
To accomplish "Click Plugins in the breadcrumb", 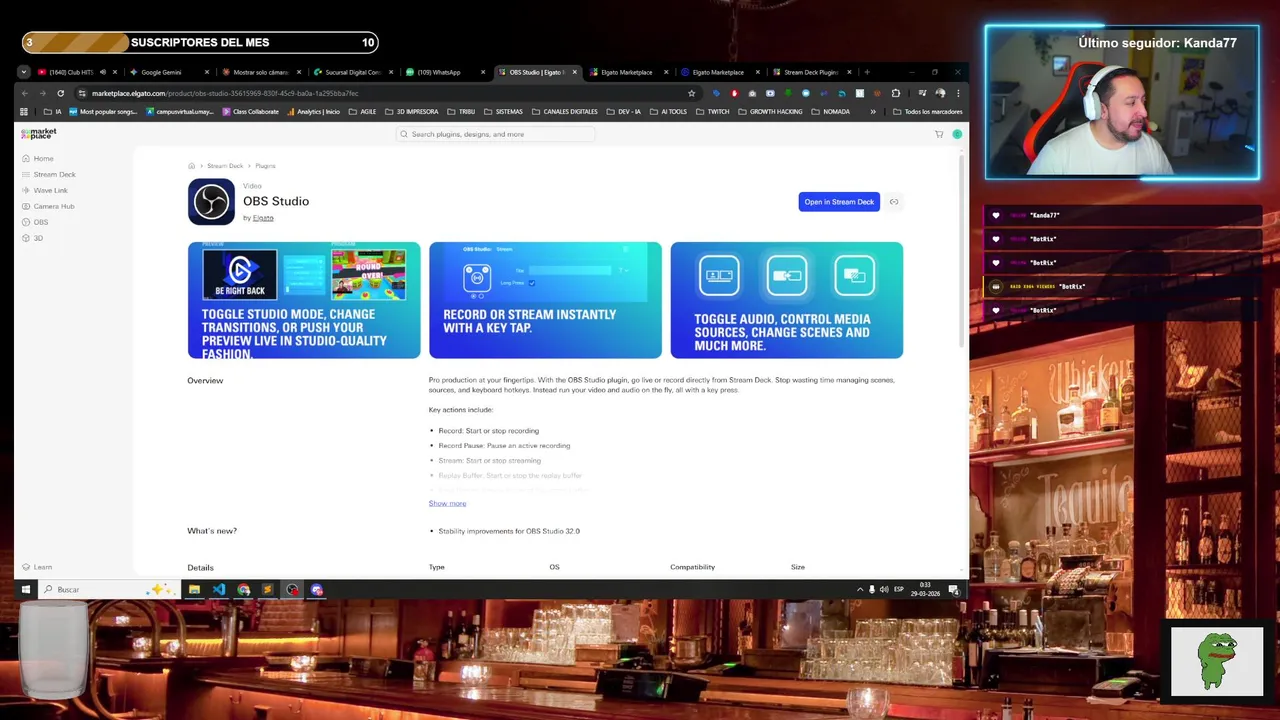I will (x=265, y=166).
